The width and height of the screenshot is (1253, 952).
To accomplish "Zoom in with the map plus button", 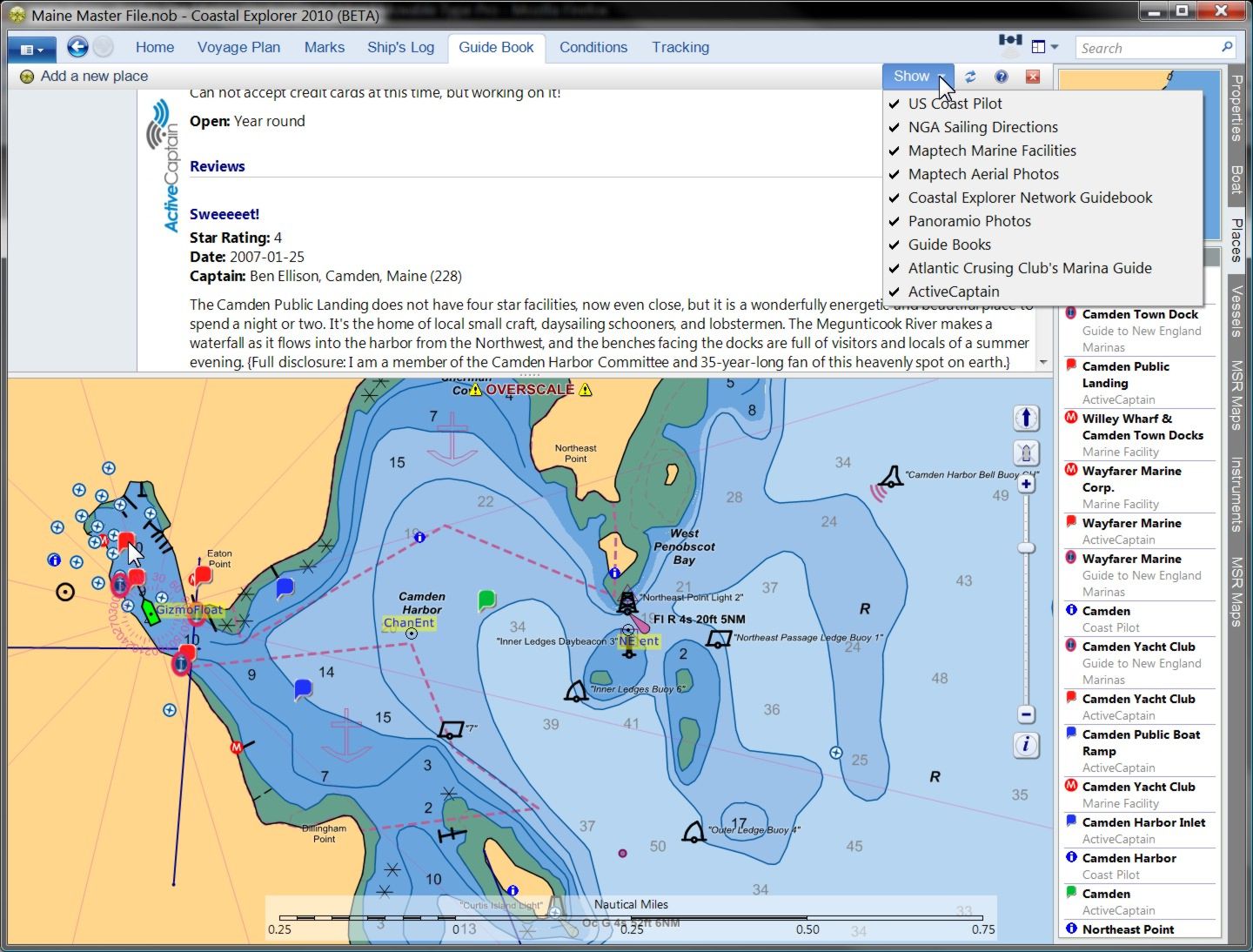I will (x=1027, y=485).
